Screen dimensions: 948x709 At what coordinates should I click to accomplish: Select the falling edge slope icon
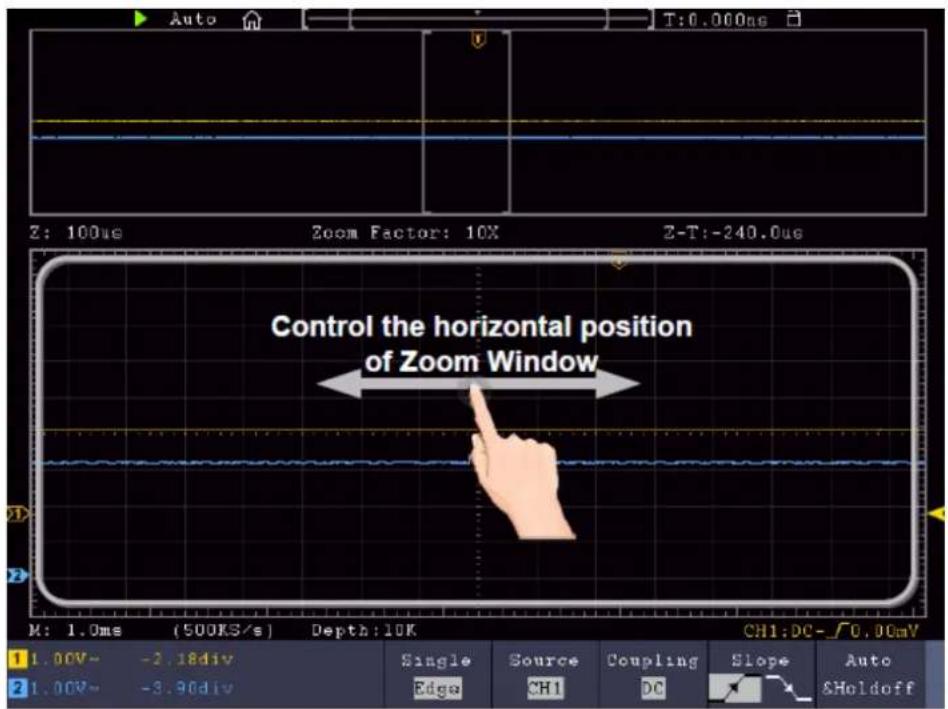[788, 688]
